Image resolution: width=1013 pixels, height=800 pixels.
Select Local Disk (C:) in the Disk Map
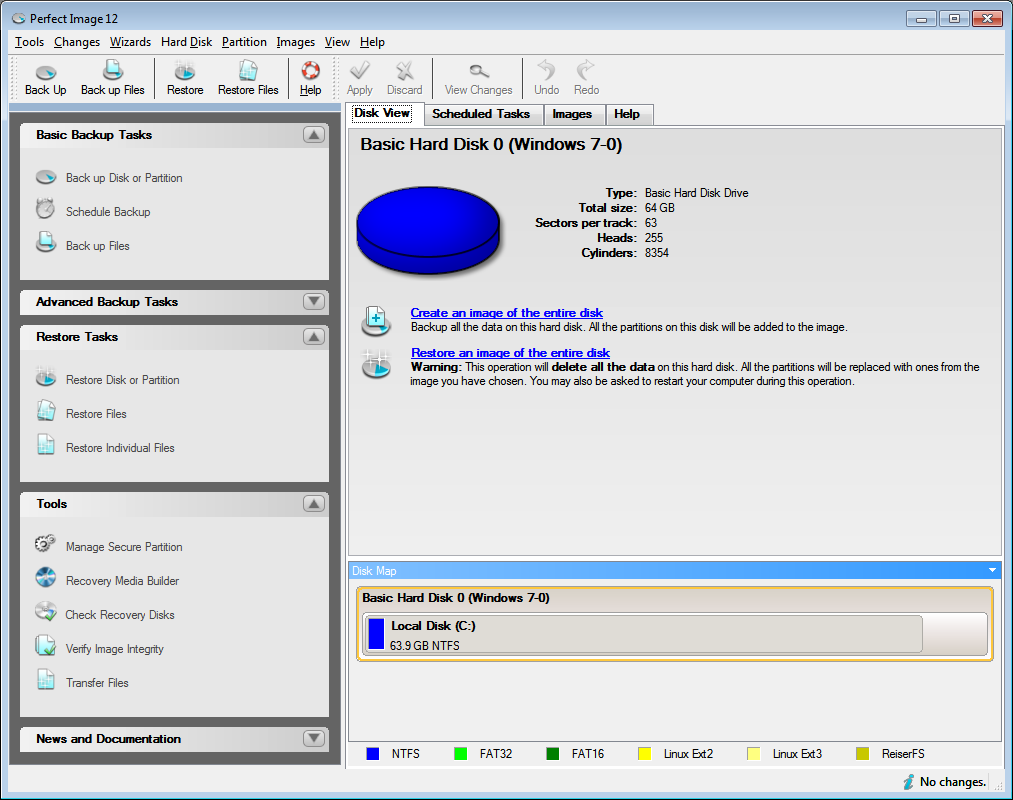pos(640,634)
